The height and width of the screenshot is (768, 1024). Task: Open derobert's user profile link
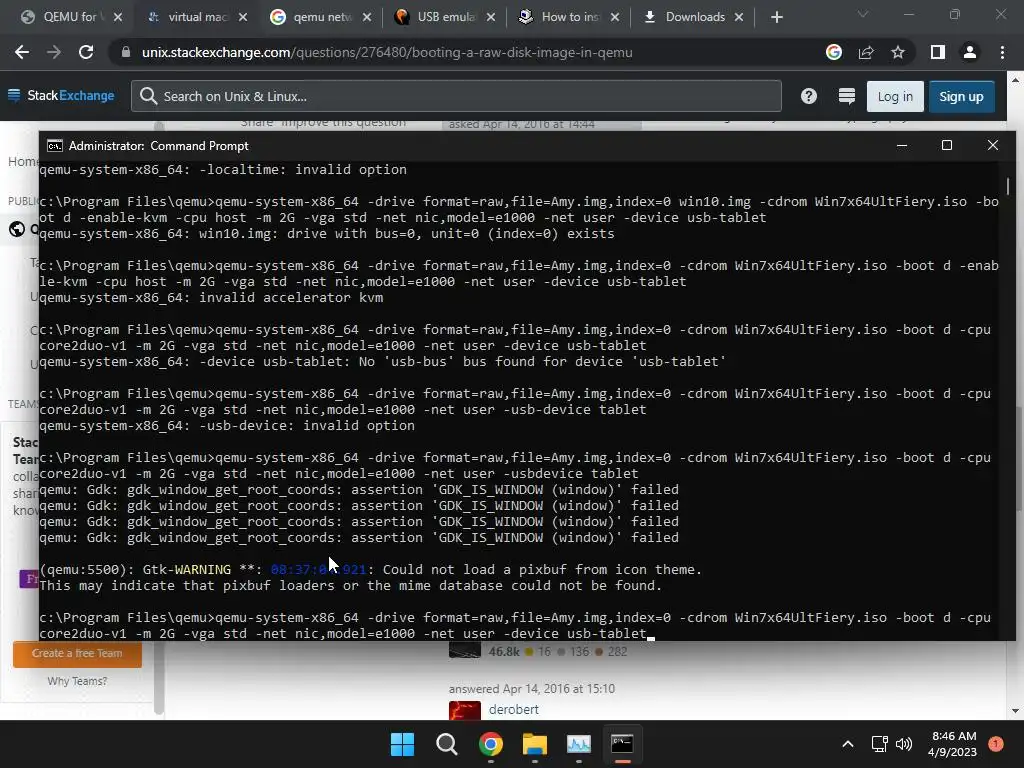pos(513,709)
